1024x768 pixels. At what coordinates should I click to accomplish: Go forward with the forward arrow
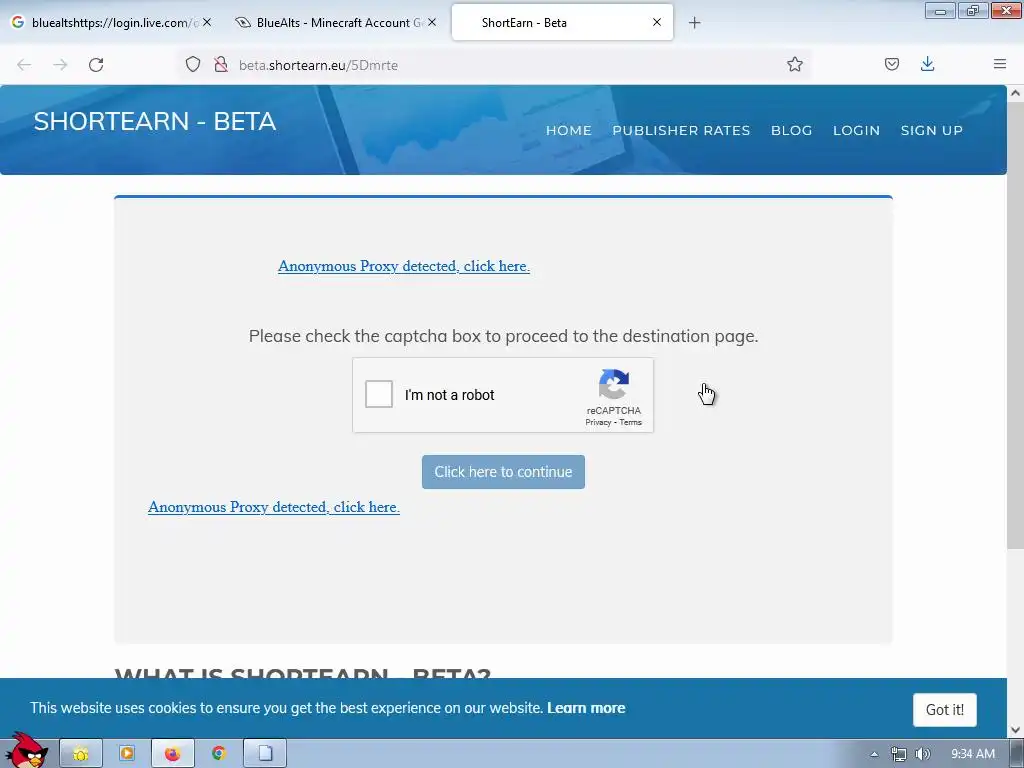click(x=60, y=65)
